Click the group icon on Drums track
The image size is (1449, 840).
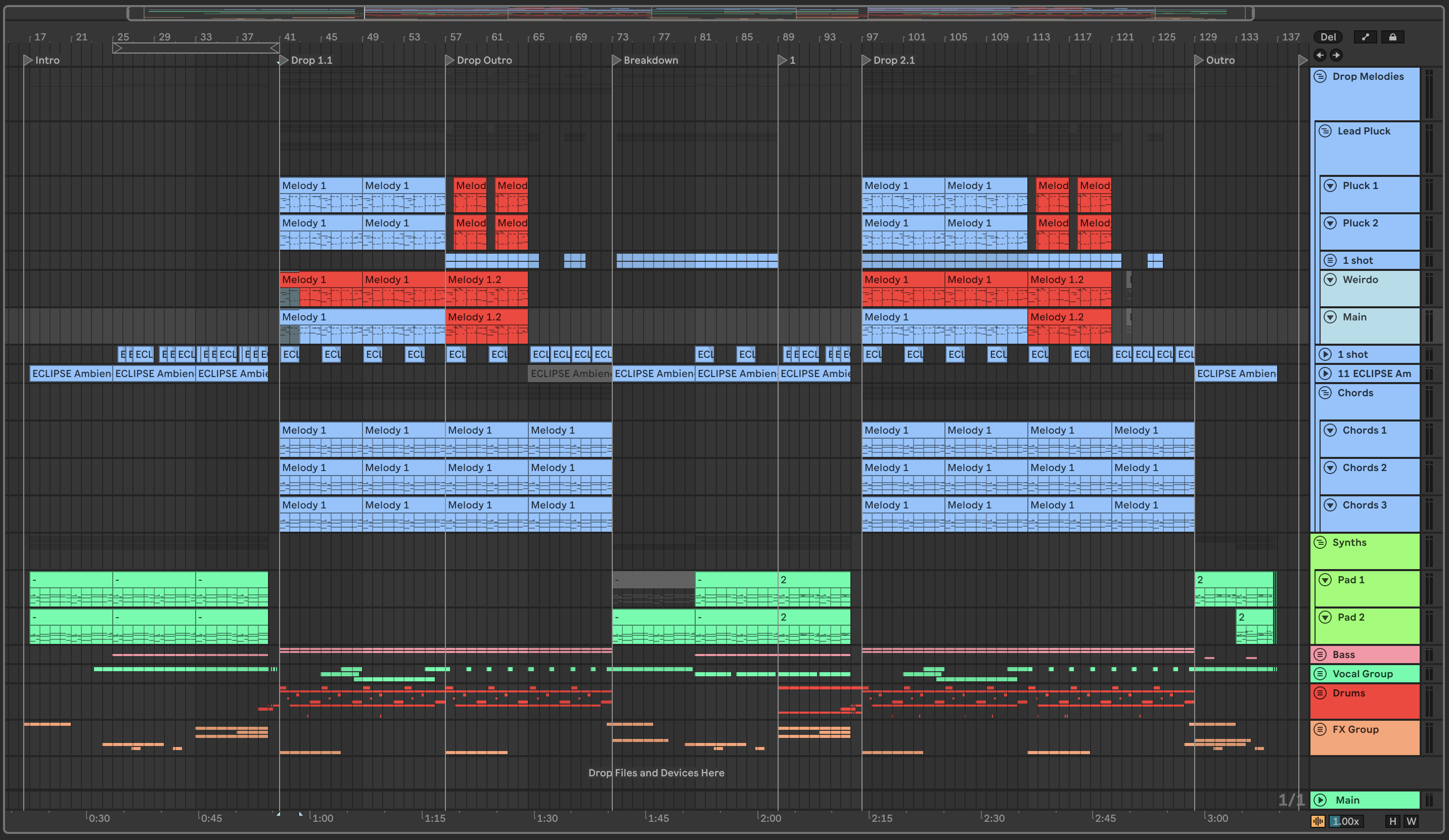click(1320, 693)
